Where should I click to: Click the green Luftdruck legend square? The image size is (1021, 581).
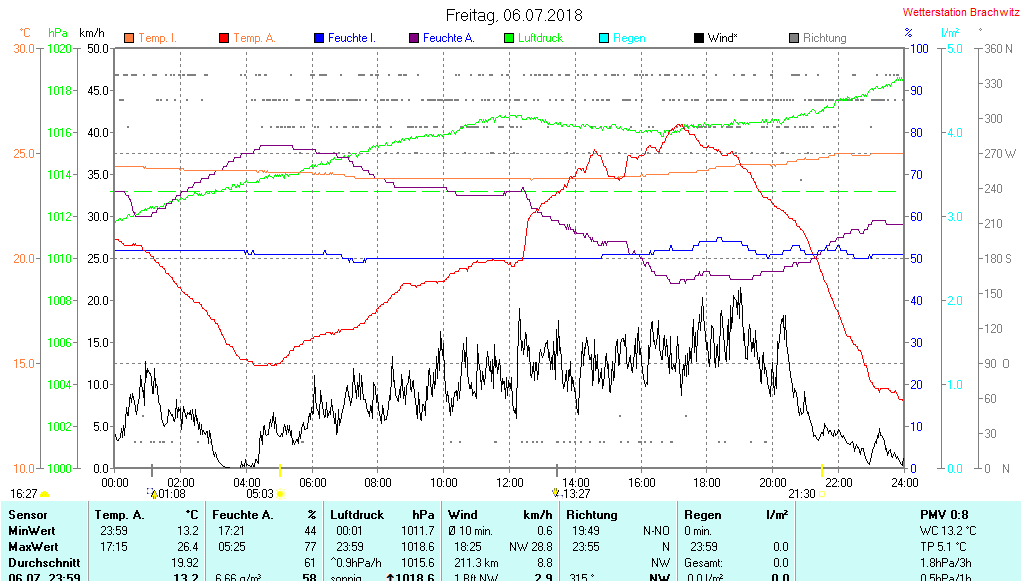coord(509,38)
